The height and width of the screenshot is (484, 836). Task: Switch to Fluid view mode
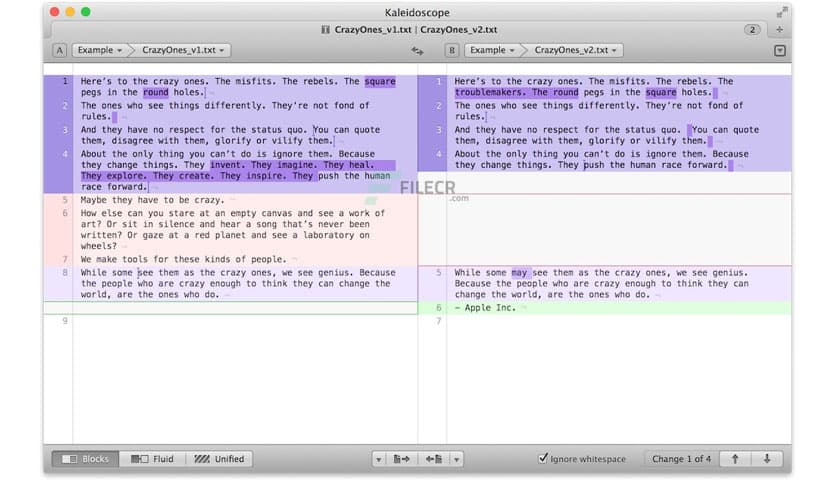(x=152, y=459)
